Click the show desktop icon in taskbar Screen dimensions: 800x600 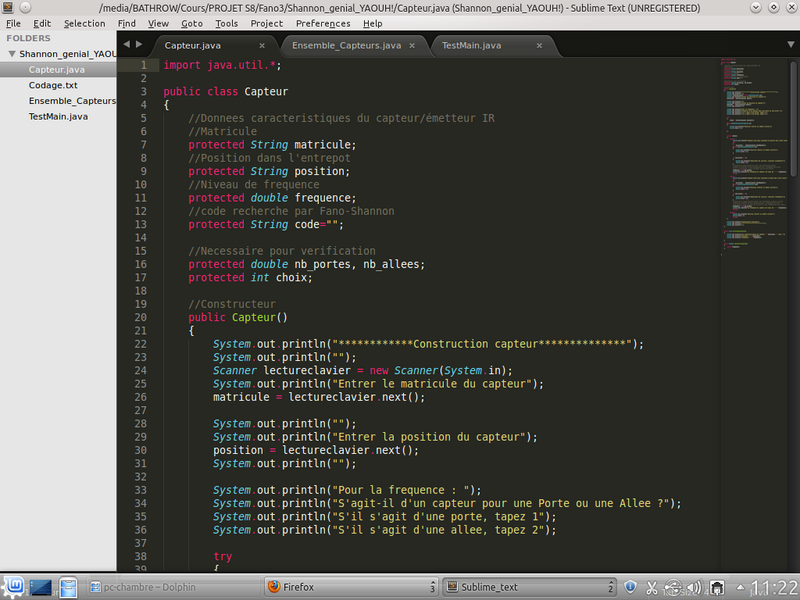[41, 587]
